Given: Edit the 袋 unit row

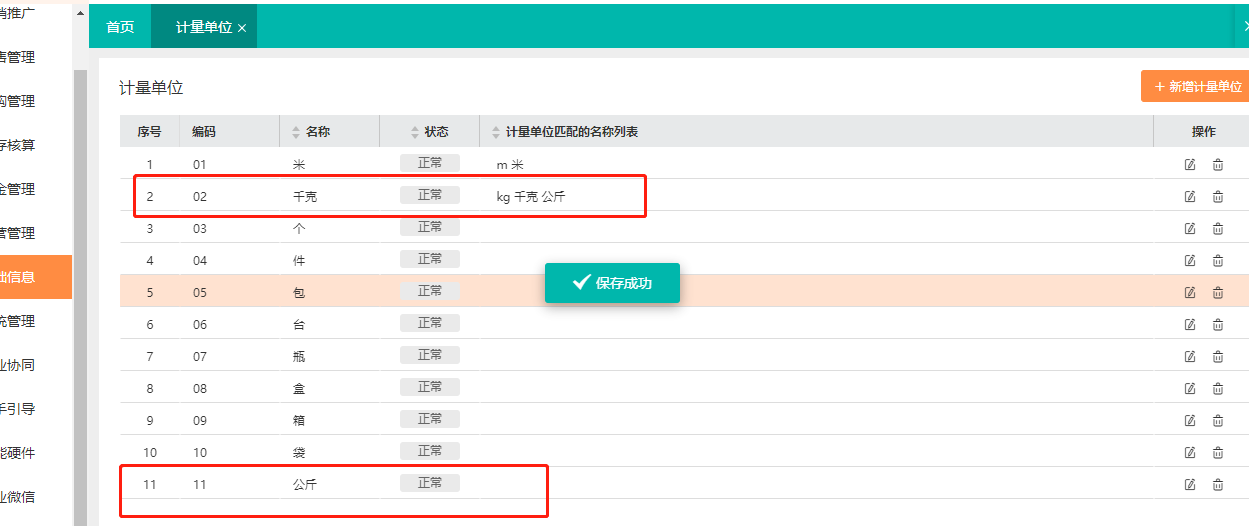Looking at the screenshot, I should [1190, 453].
